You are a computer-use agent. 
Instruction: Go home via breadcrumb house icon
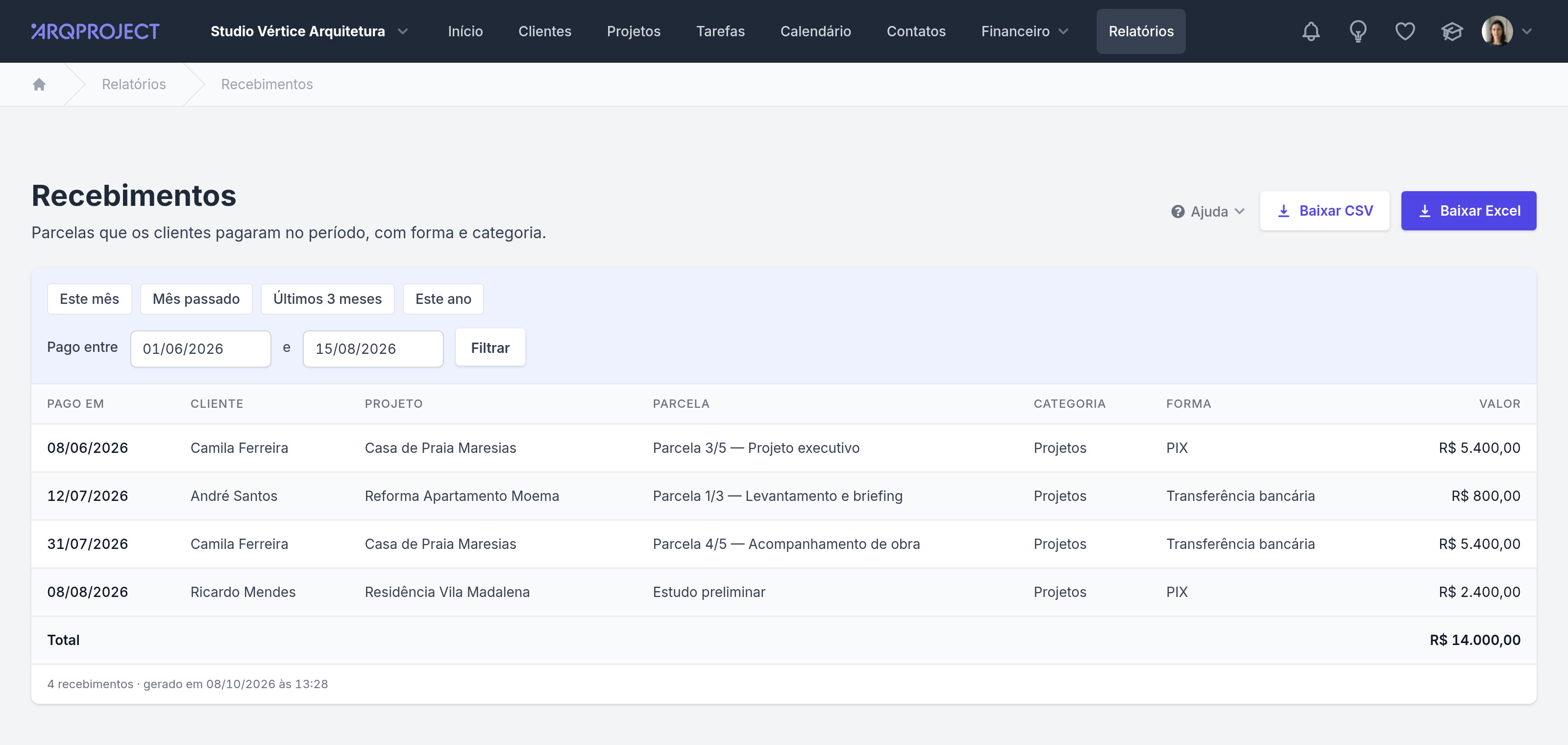pos(39,84)
